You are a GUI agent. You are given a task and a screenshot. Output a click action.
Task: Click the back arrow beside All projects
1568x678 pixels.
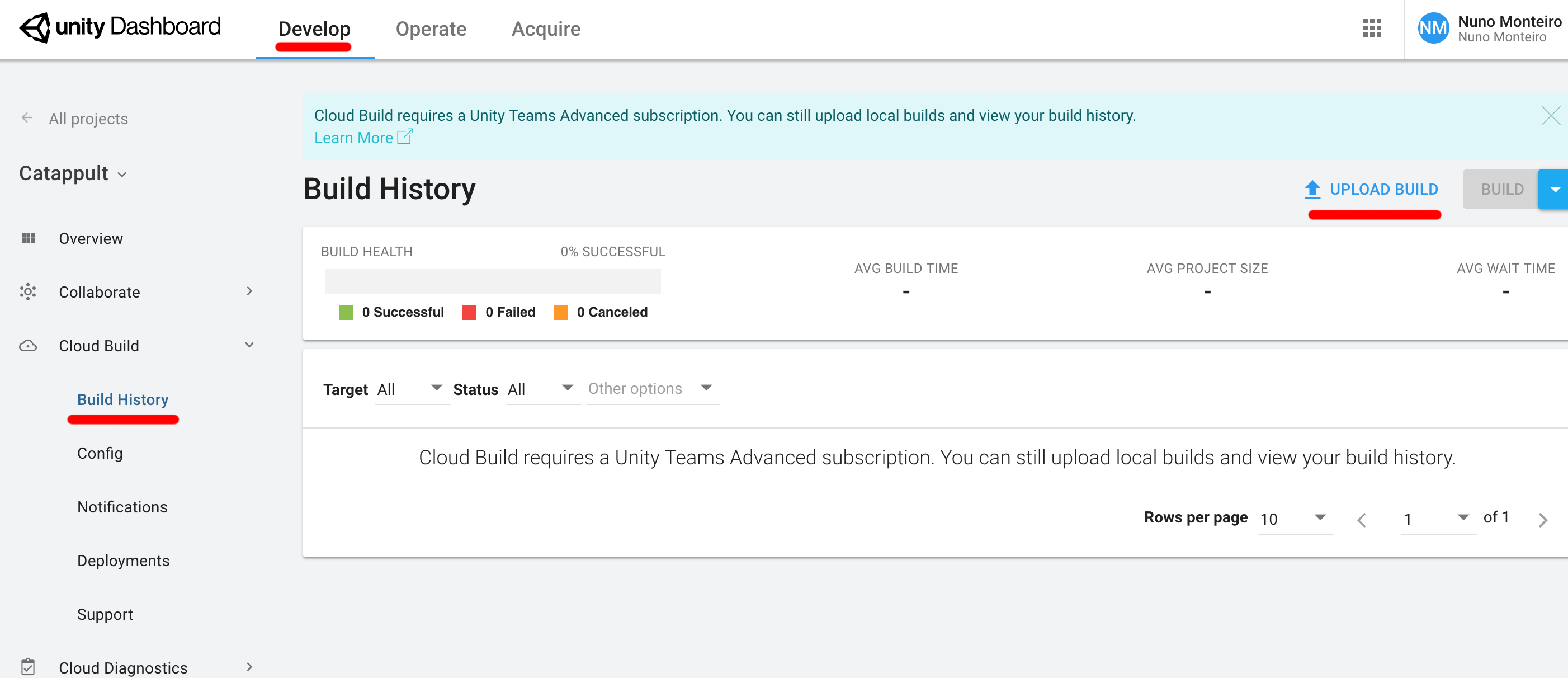pos(27,117)
